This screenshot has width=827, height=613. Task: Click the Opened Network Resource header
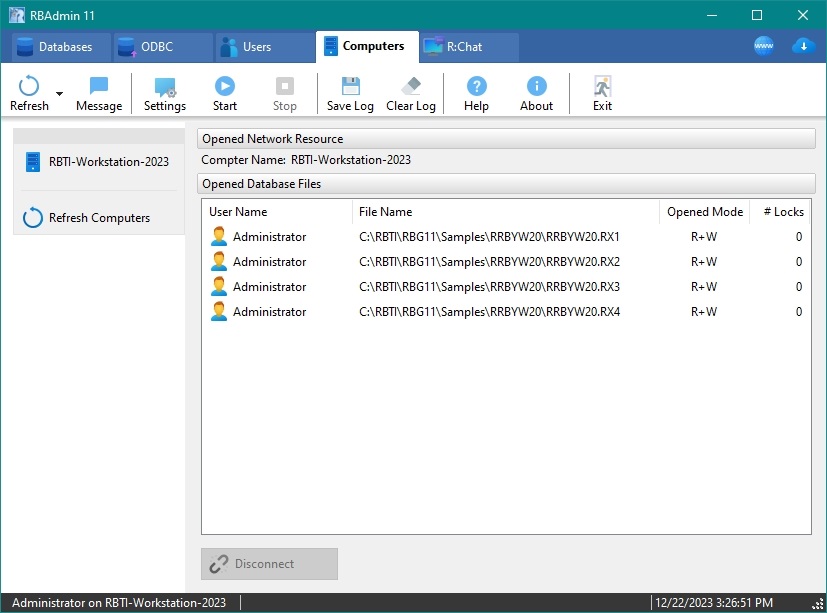click(x=506, y=139)
